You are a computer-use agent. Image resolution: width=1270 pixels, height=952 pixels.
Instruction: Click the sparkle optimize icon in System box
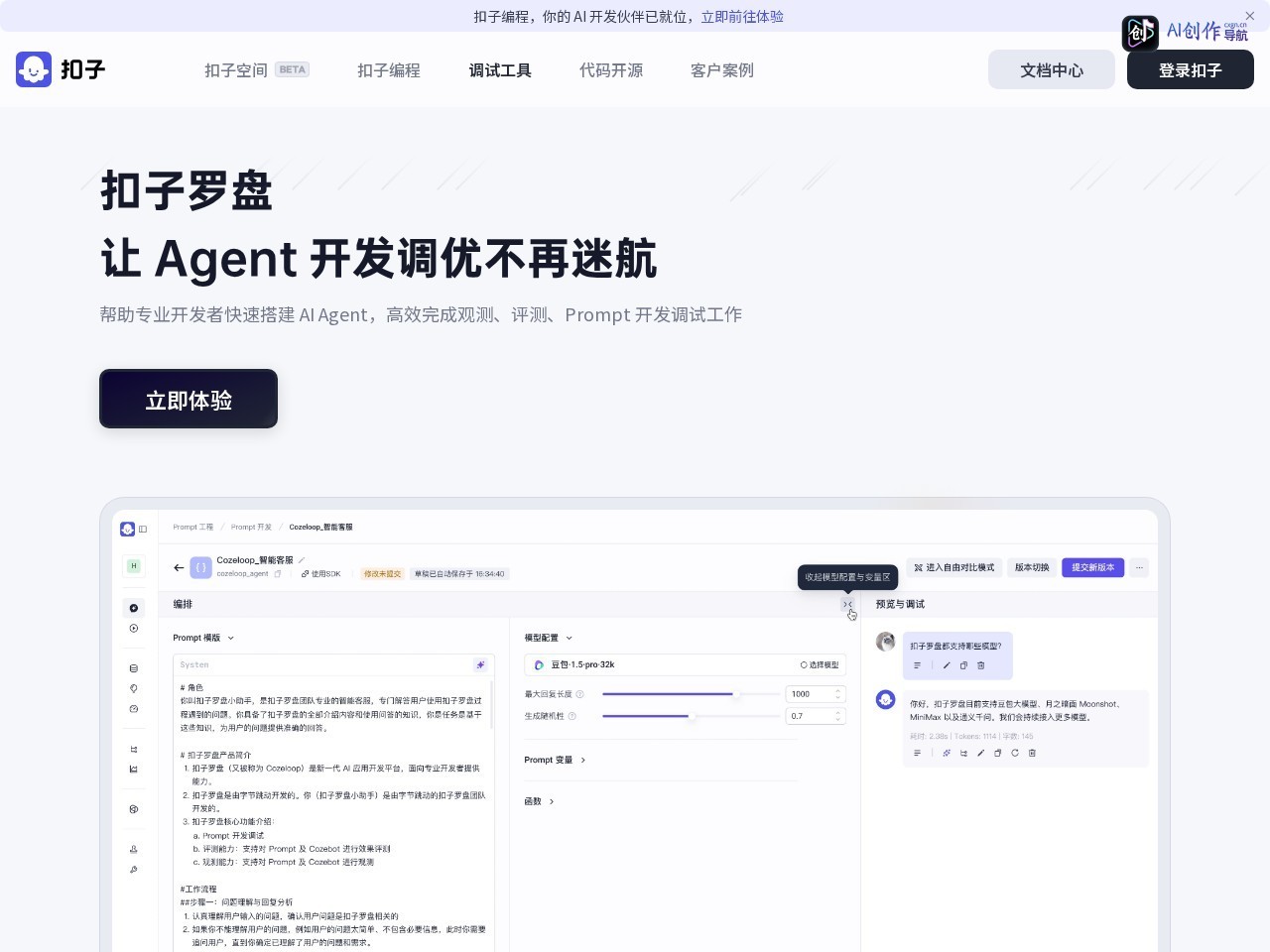[x=480, y=664]
